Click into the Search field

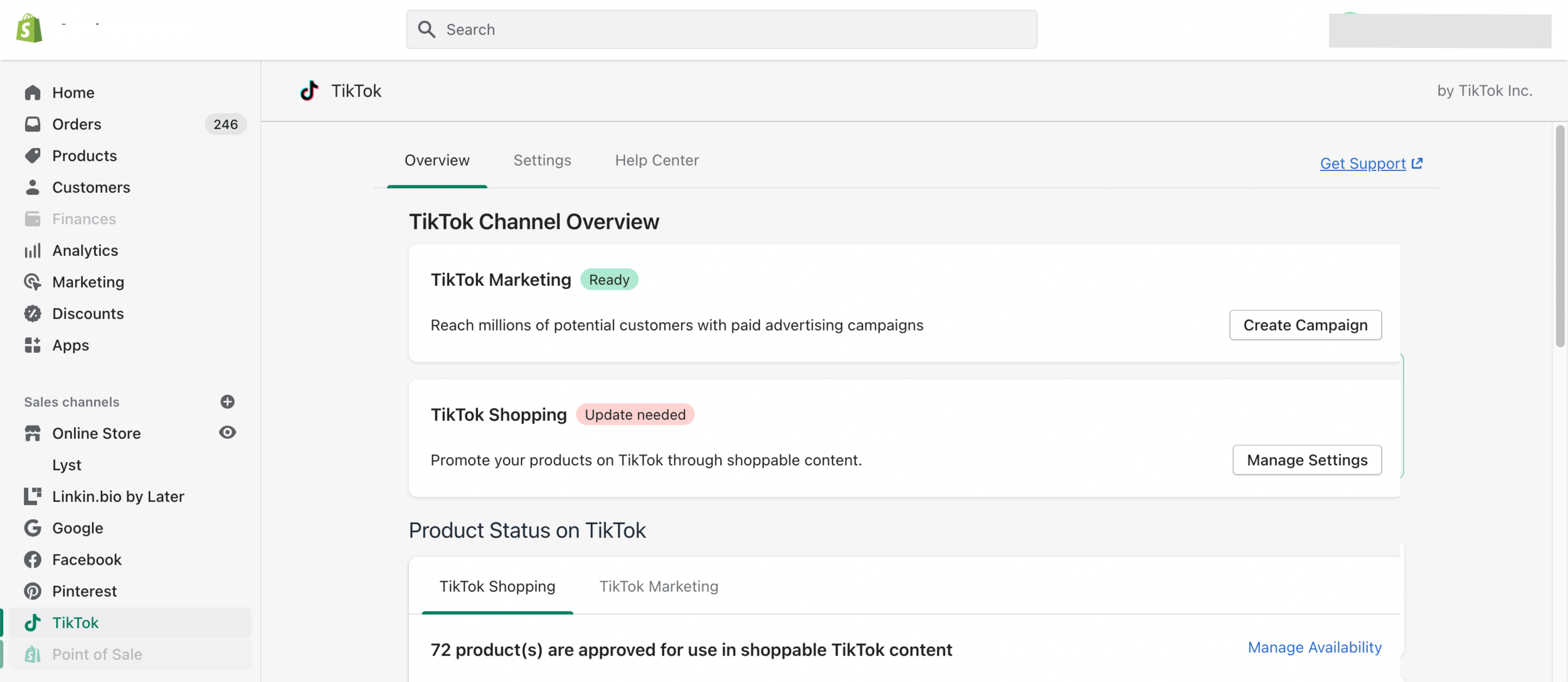pos(721,29)
